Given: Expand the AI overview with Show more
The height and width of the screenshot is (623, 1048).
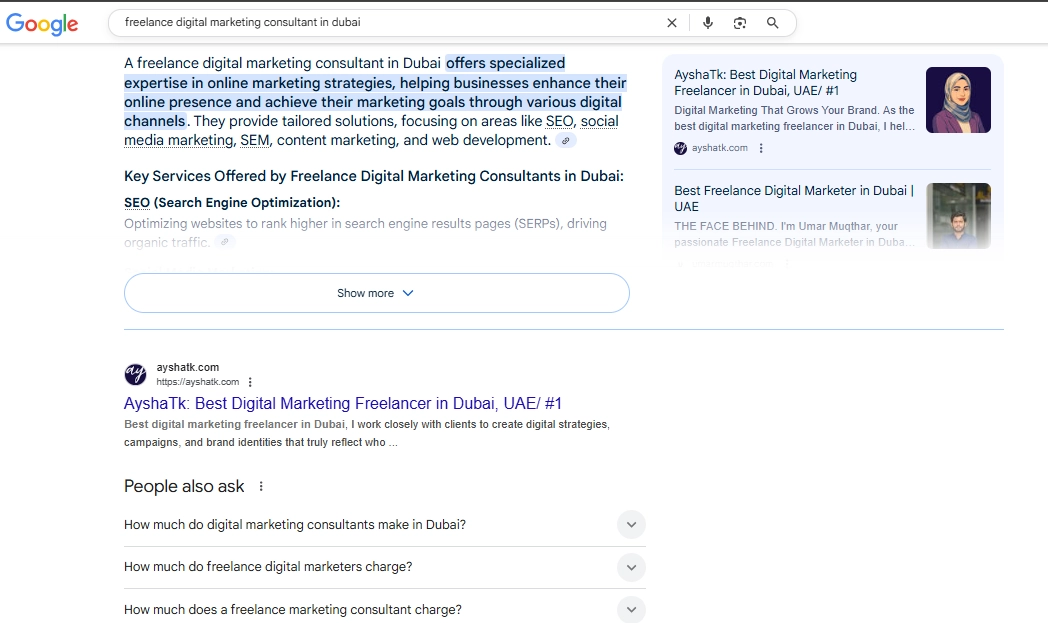Looking at the screenshot, I should pyautogui.click(x=376, y=293).
